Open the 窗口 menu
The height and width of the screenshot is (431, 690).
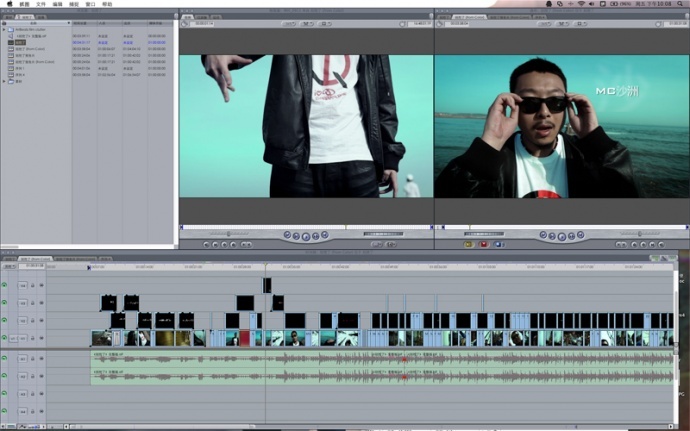coord(90,4)
